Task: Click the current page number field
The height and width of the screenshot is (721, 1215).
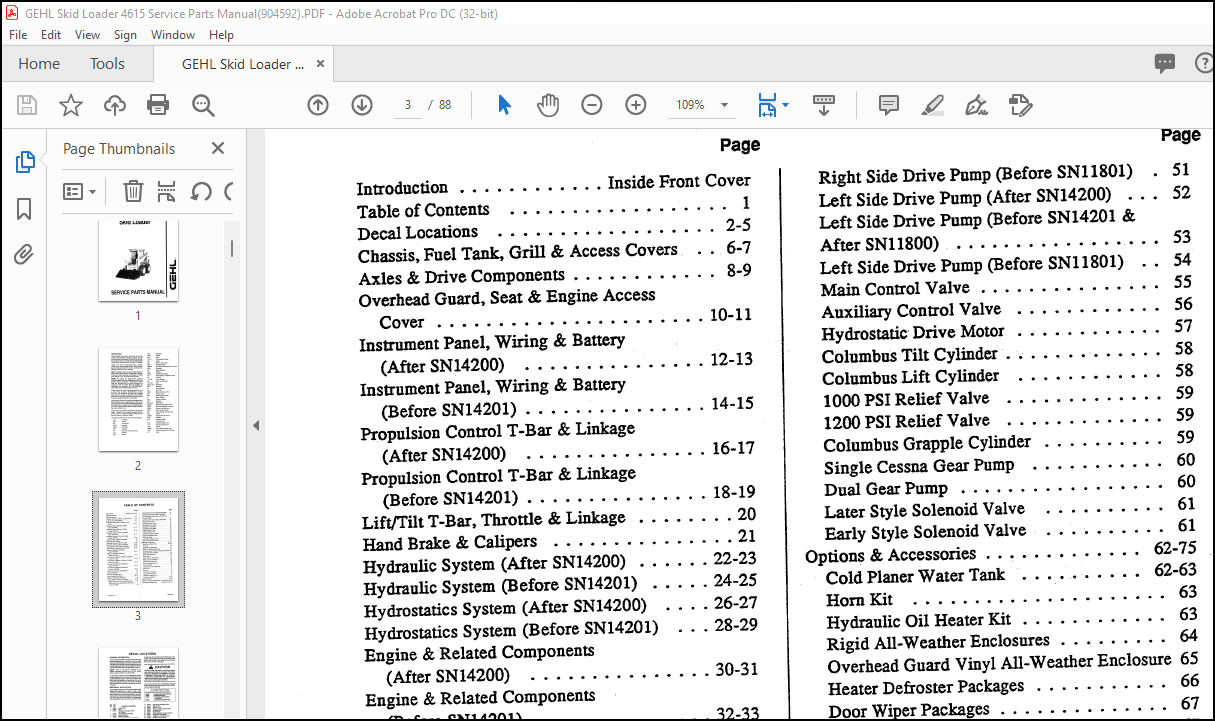Action: 407,105
